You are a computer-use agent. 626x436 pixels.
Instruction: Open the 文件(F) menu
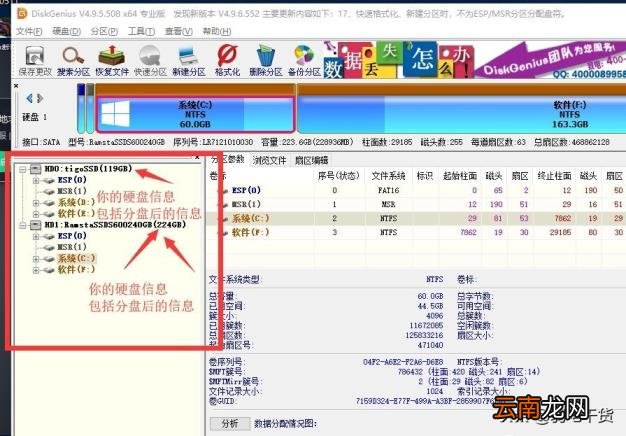[x=29, y=31]
